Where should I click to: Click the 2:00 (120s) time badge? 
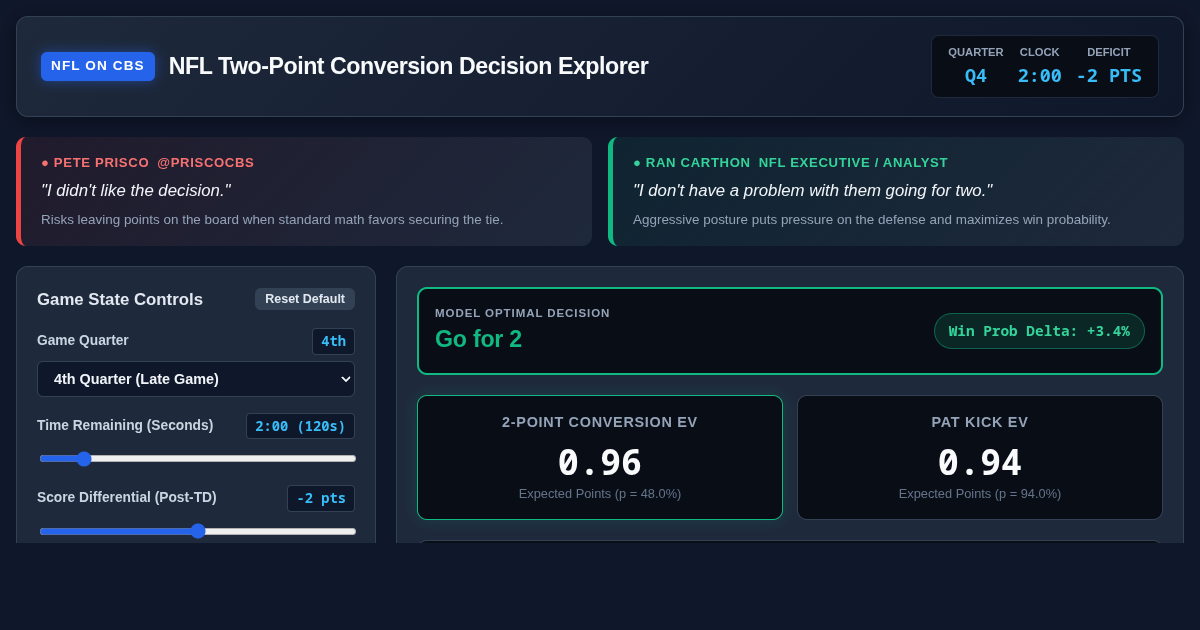click(300, 426)
